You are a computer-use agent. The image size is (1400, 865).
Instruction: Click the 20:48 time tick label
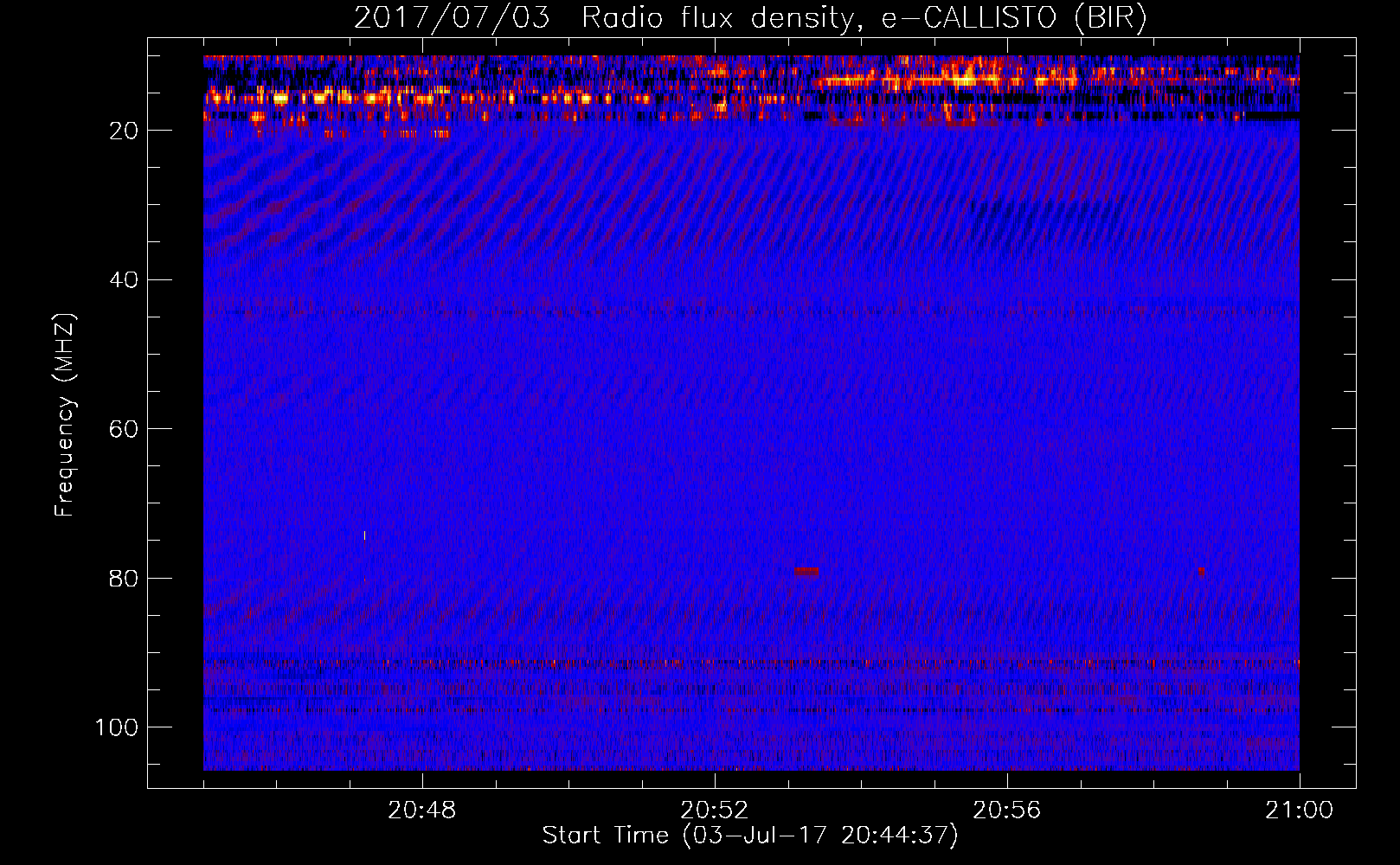422,811
